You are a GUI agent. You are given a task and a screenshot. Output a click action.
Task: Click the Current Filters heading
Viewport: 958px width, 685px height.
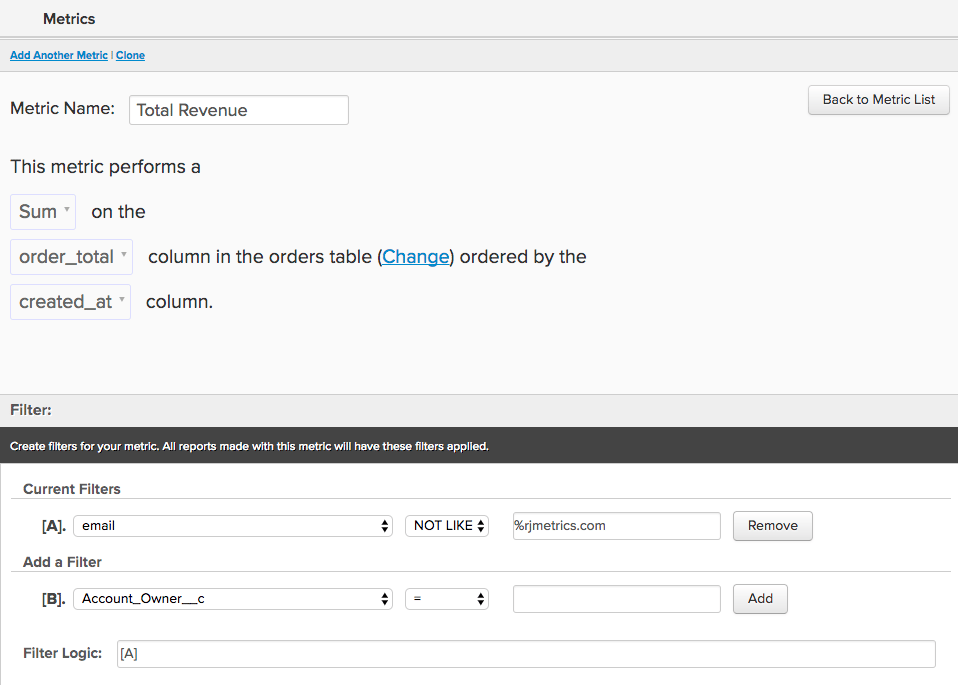pos(70,489)
